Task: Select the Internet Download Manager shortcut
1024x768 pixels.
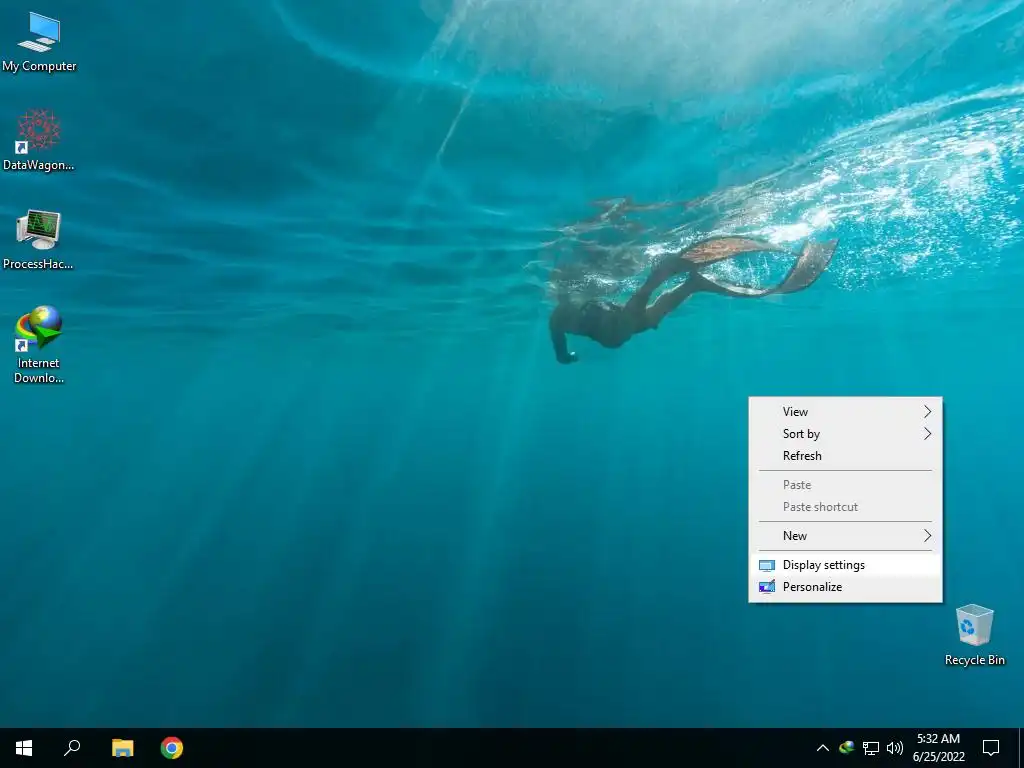Action: (x=39, y=344)
